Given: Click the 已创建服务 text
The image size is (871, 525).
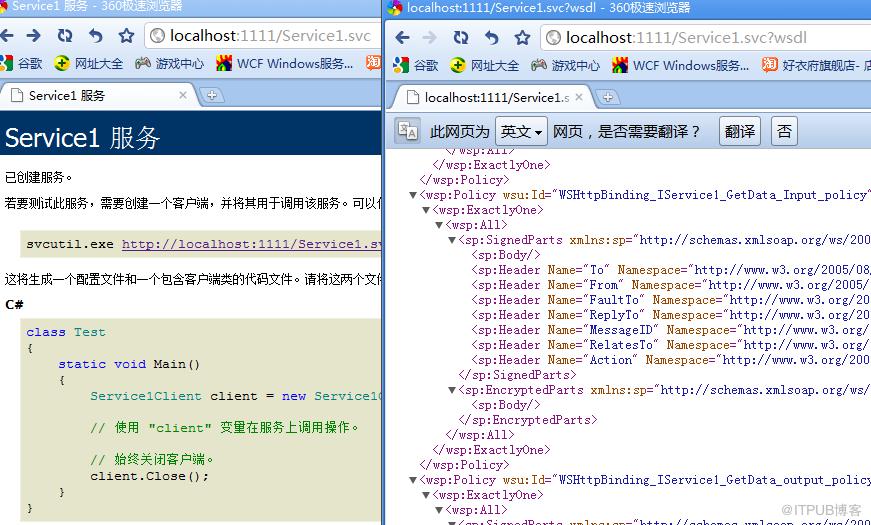Looking at the screenshot, I should tap(38, 178).
